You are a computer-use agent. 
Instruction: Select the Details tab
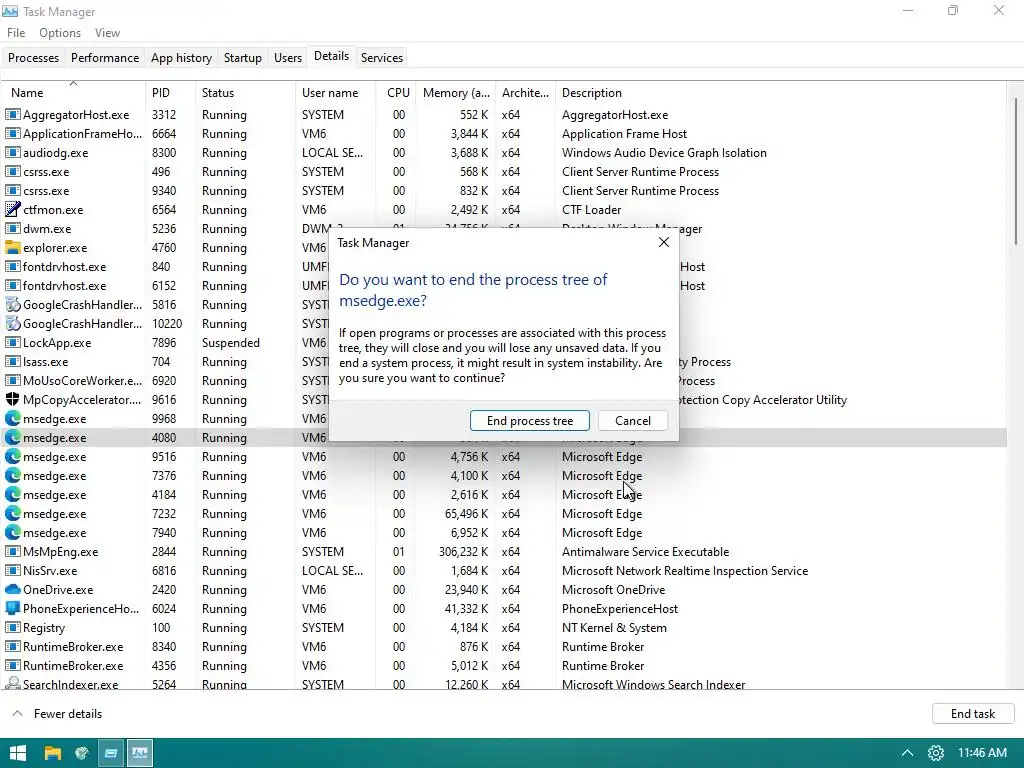(x=331, y=56)
